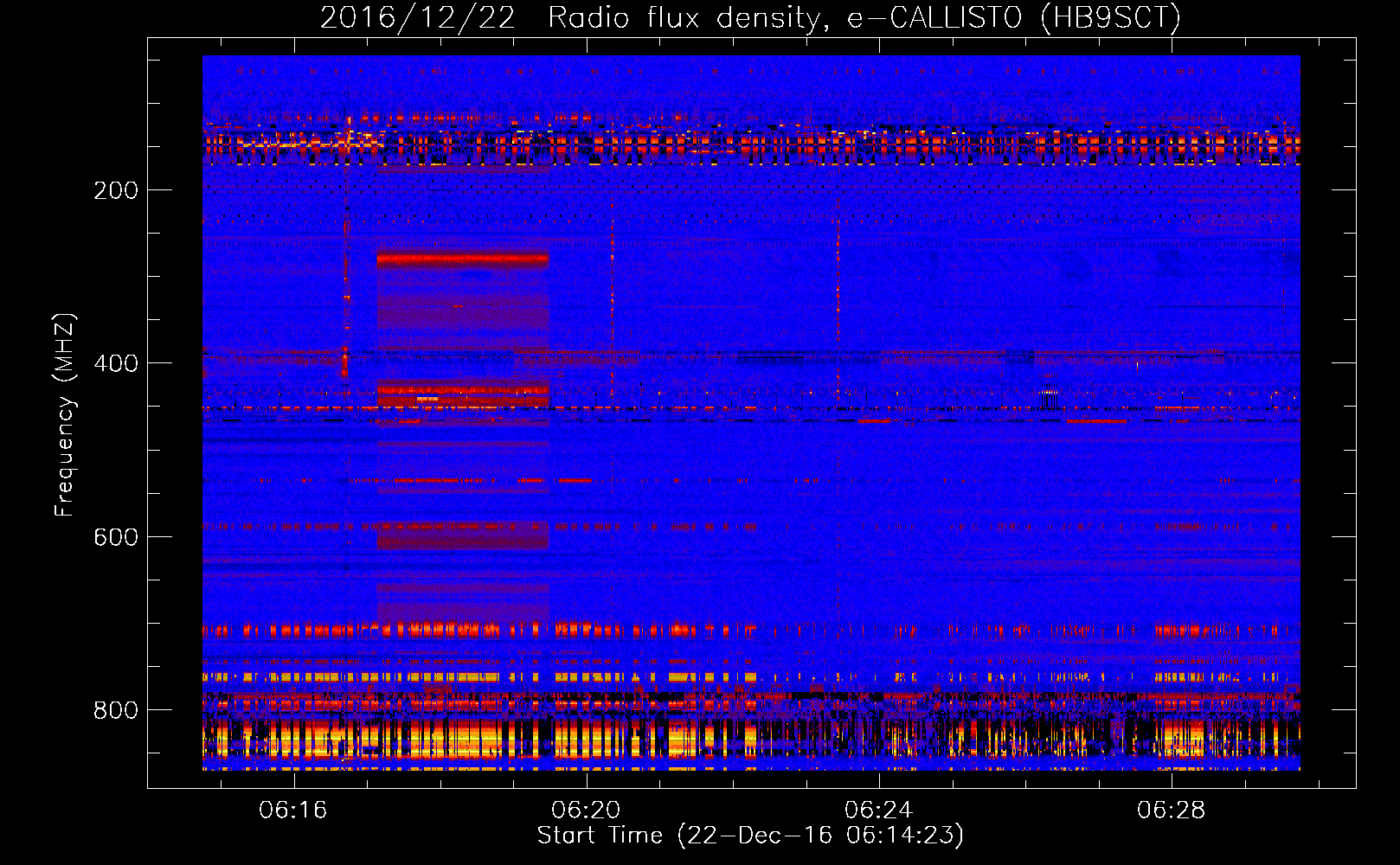
Task: Click the 200 frequency tick label
Action: pos(116,190)
